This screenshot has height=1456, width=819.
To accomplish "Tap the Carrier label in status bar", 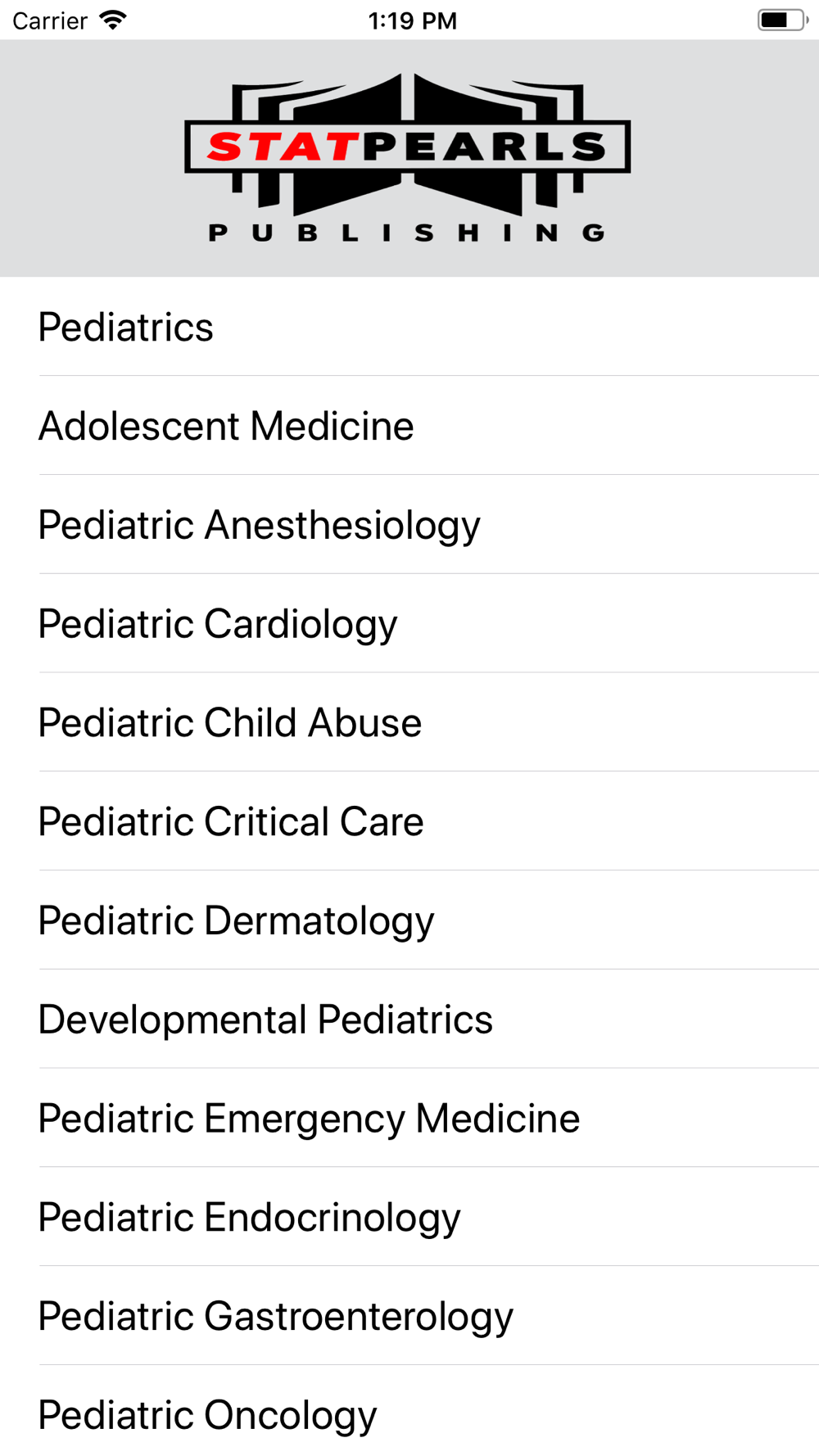I will pyautogui.click(x=50, y=20).
